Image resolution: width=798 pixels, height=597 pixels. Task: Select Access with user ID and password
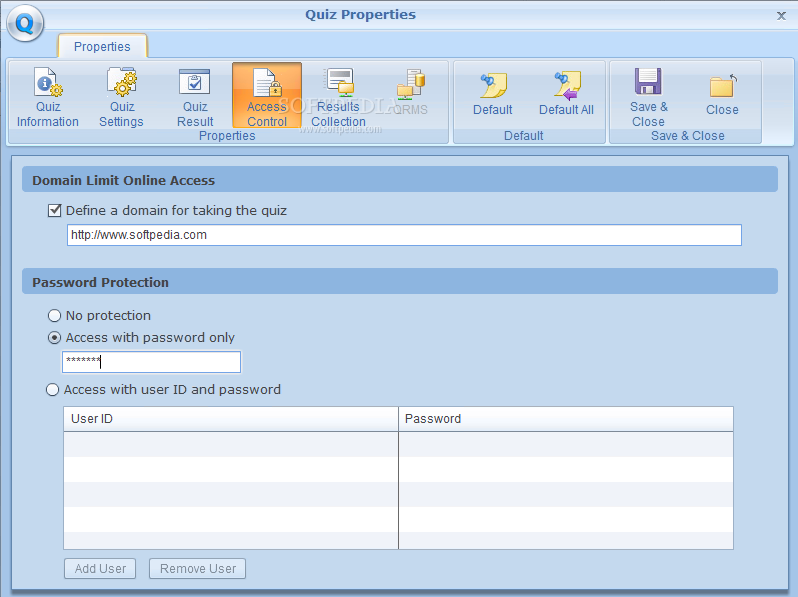52,390
